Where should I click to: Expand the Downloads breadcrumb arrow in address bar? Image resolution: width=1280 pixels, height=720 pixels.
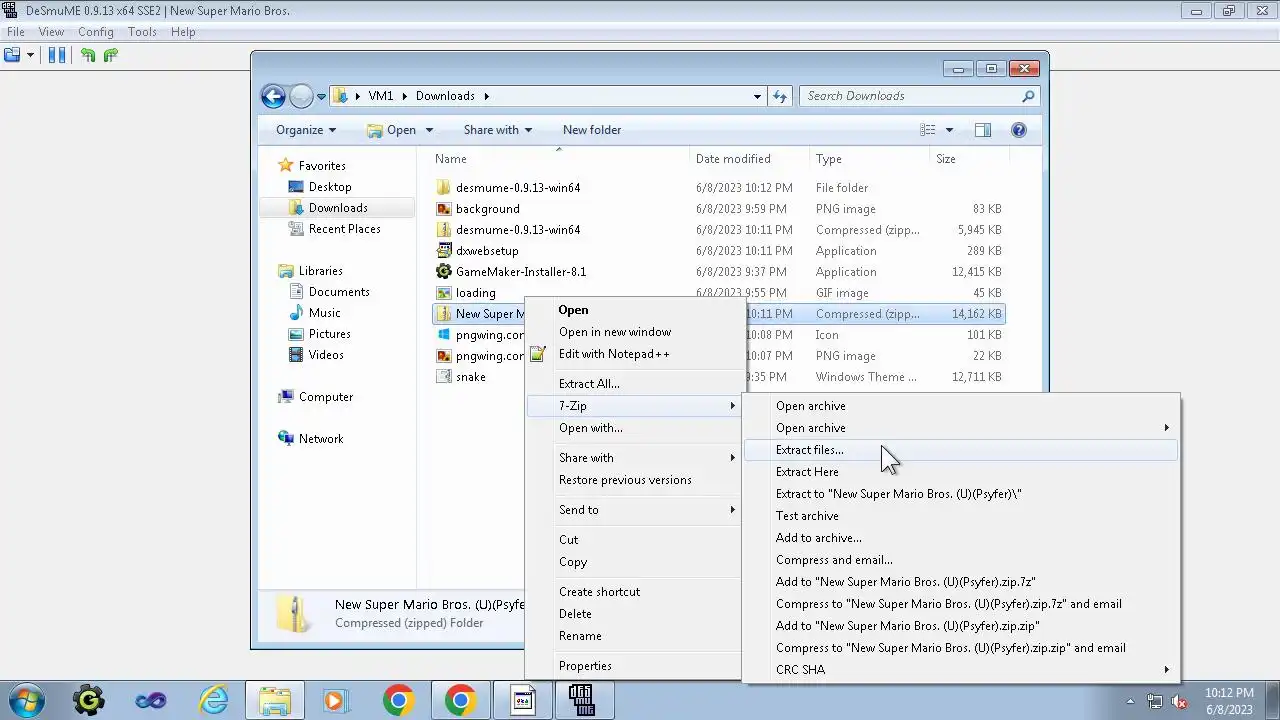click(x=486, y=96)
